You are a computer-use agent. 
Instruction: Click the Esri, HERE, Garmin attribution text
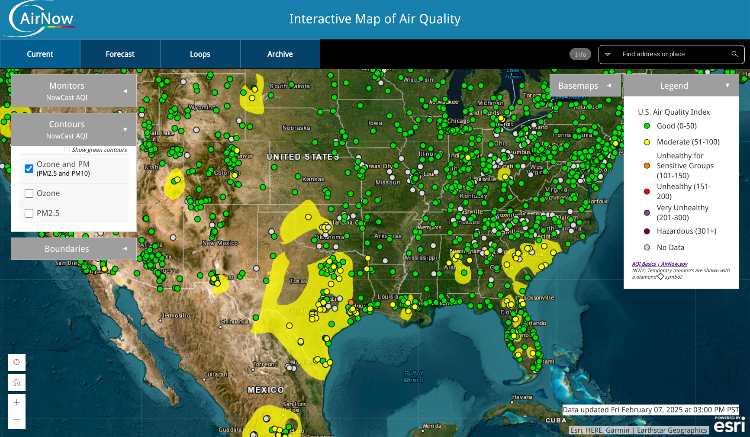pyautogui.click(x=638, y=430)
